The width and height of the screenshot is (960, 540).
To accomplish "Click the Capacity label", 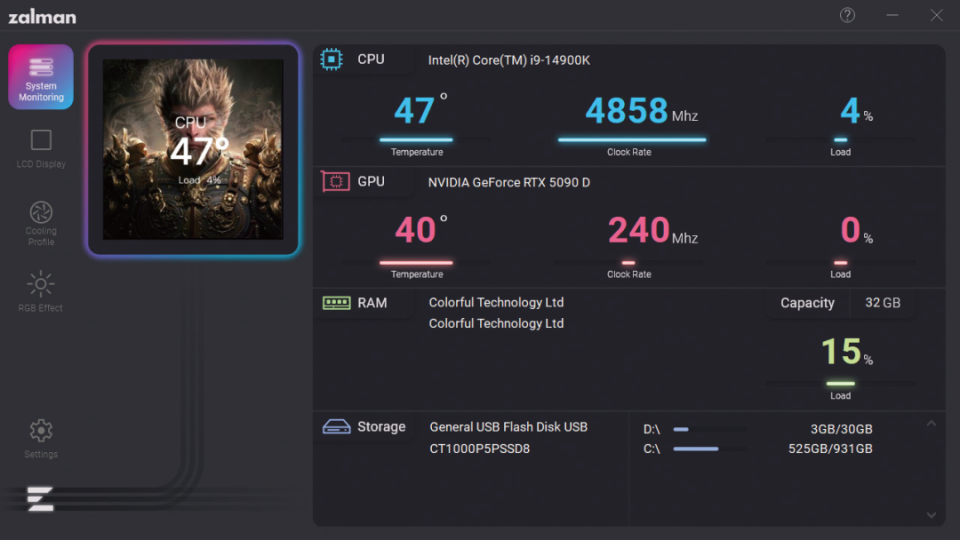I will click(x=807, y=303).
